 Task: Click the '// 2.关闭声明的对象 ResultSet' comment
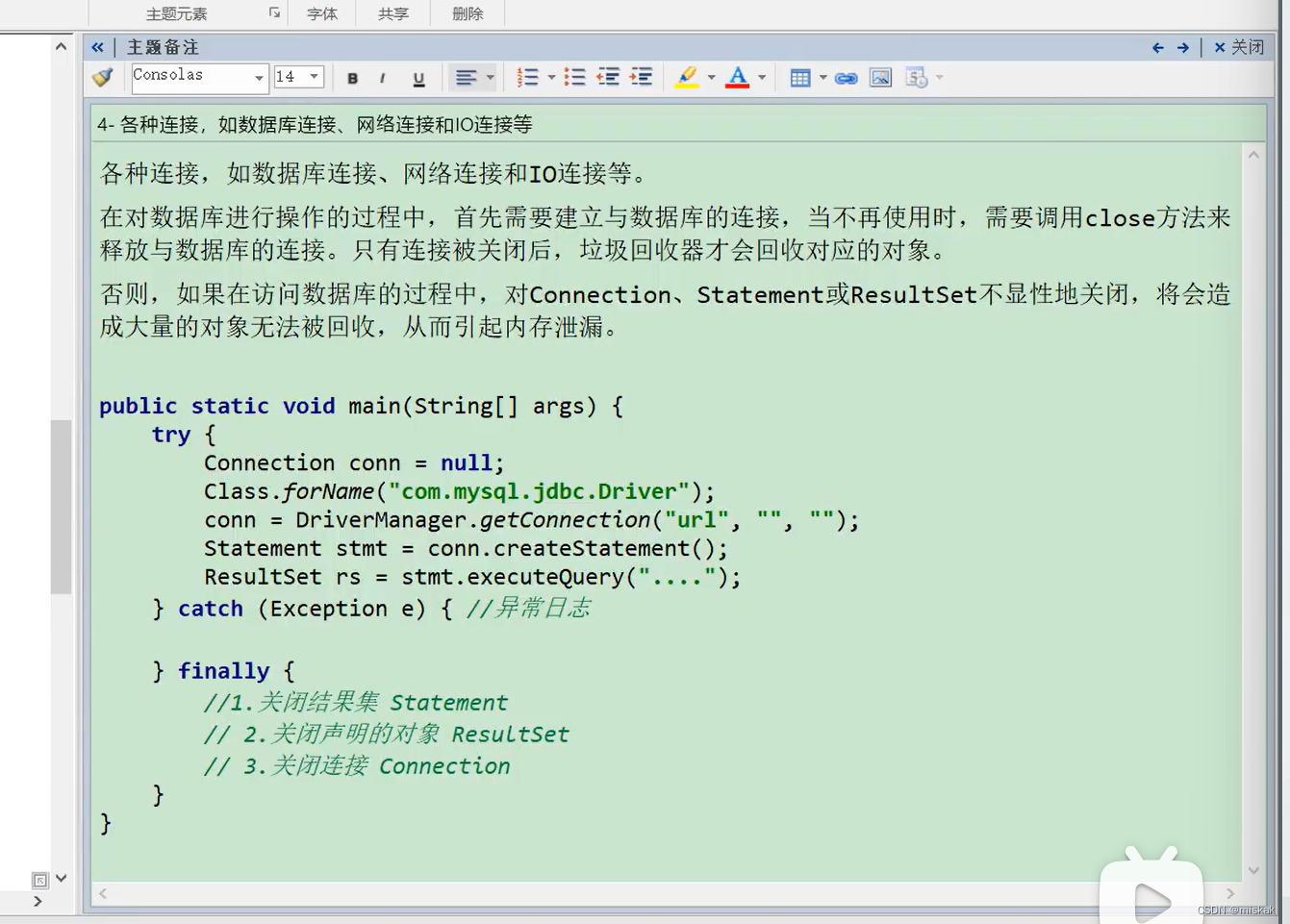pyautogui.click(x=386, y=735)
